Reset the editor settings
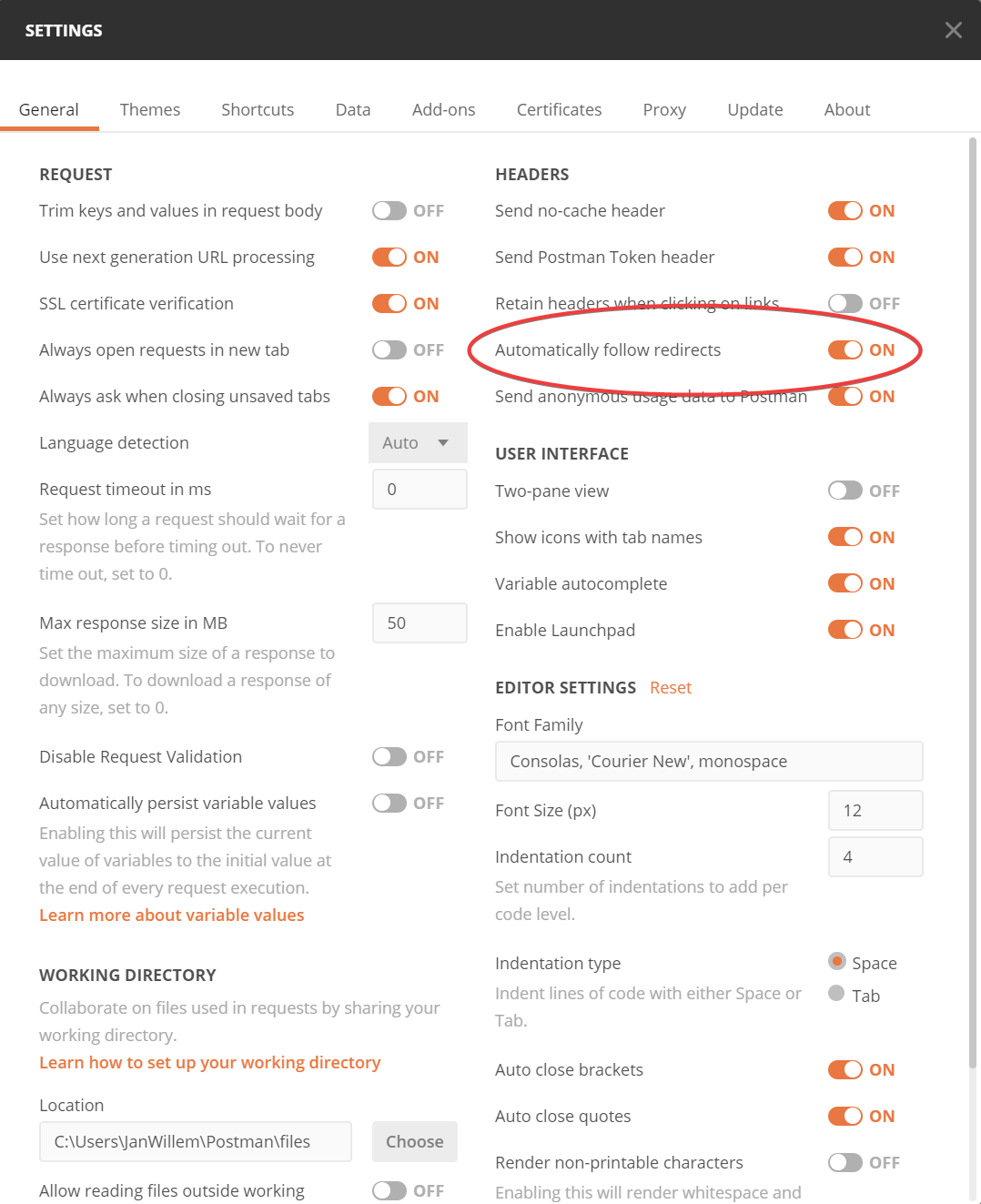 click(671, 687)
